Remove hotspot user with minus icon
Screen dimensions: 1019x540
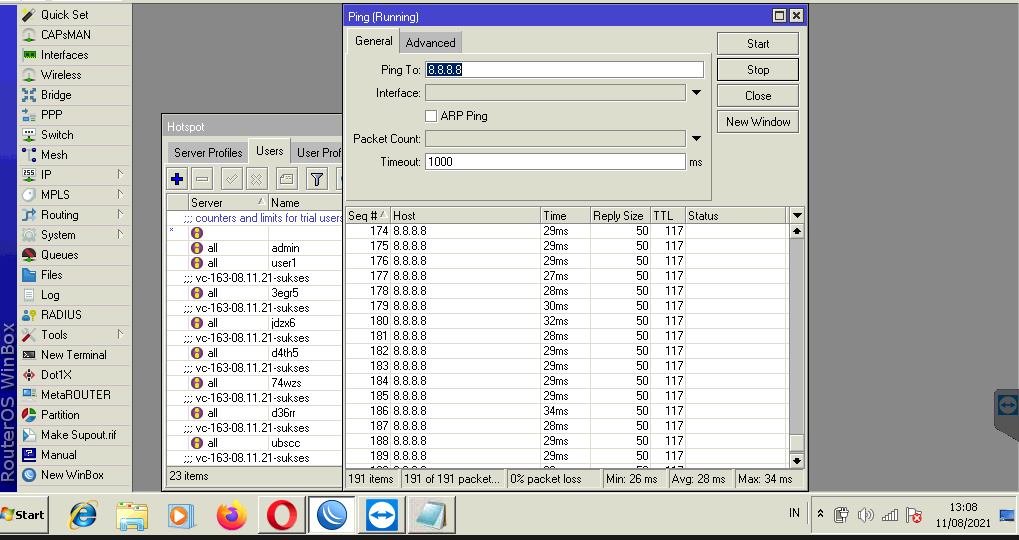point(202,179)
